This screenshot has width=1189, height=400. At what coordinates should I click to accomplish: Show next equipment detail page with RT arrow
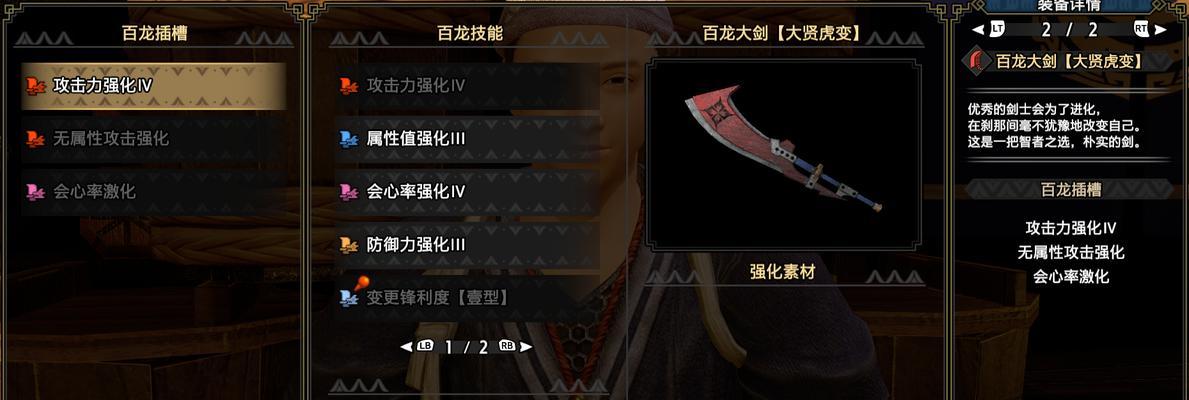1150,30
